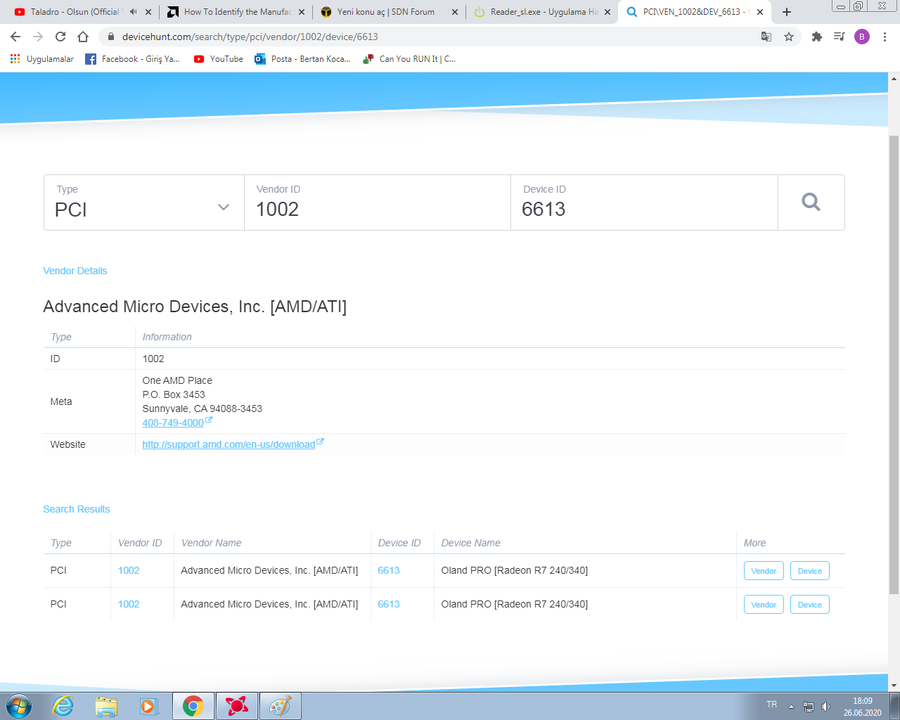The image size is (900, 720).
Task: Mute the Taladro tab audio icon
Action: 133,11
